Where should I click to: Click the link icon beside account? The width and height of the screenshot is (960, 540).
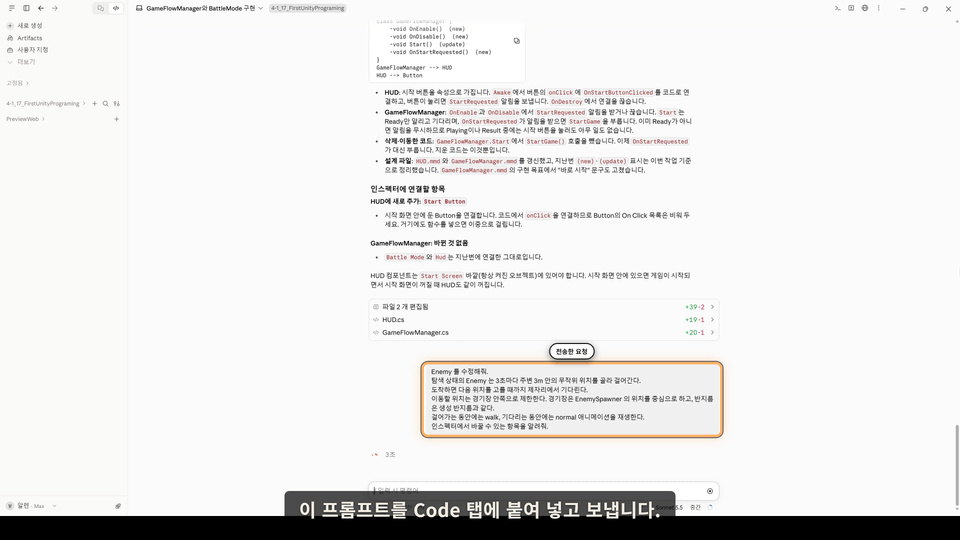point(118,506)
